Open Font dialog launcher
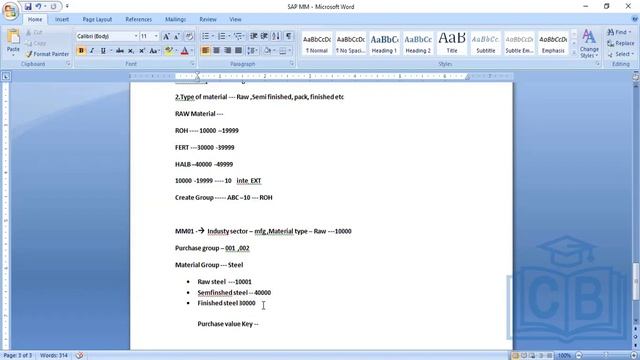 192,64
